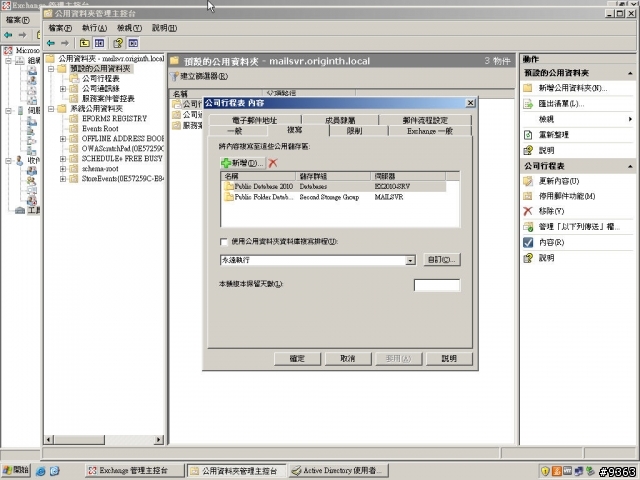Click the up-one-level folder toolbar icon
Viewport: 640px width, 480px height.
[x=84, y=43]
